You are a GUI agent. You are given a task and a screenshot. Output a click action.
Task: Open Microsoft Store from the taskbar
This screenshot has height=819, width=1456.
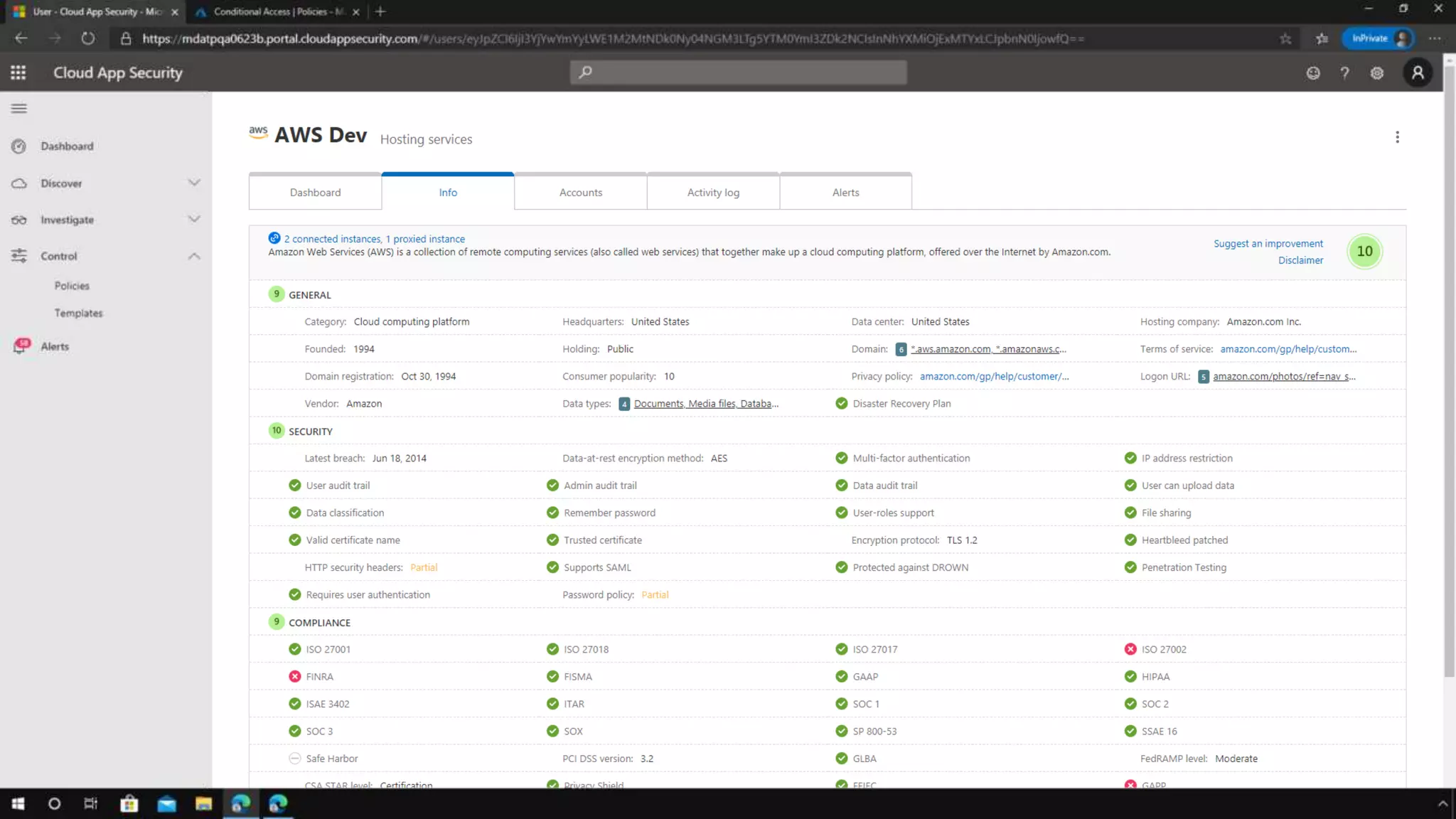pos(129,803)
